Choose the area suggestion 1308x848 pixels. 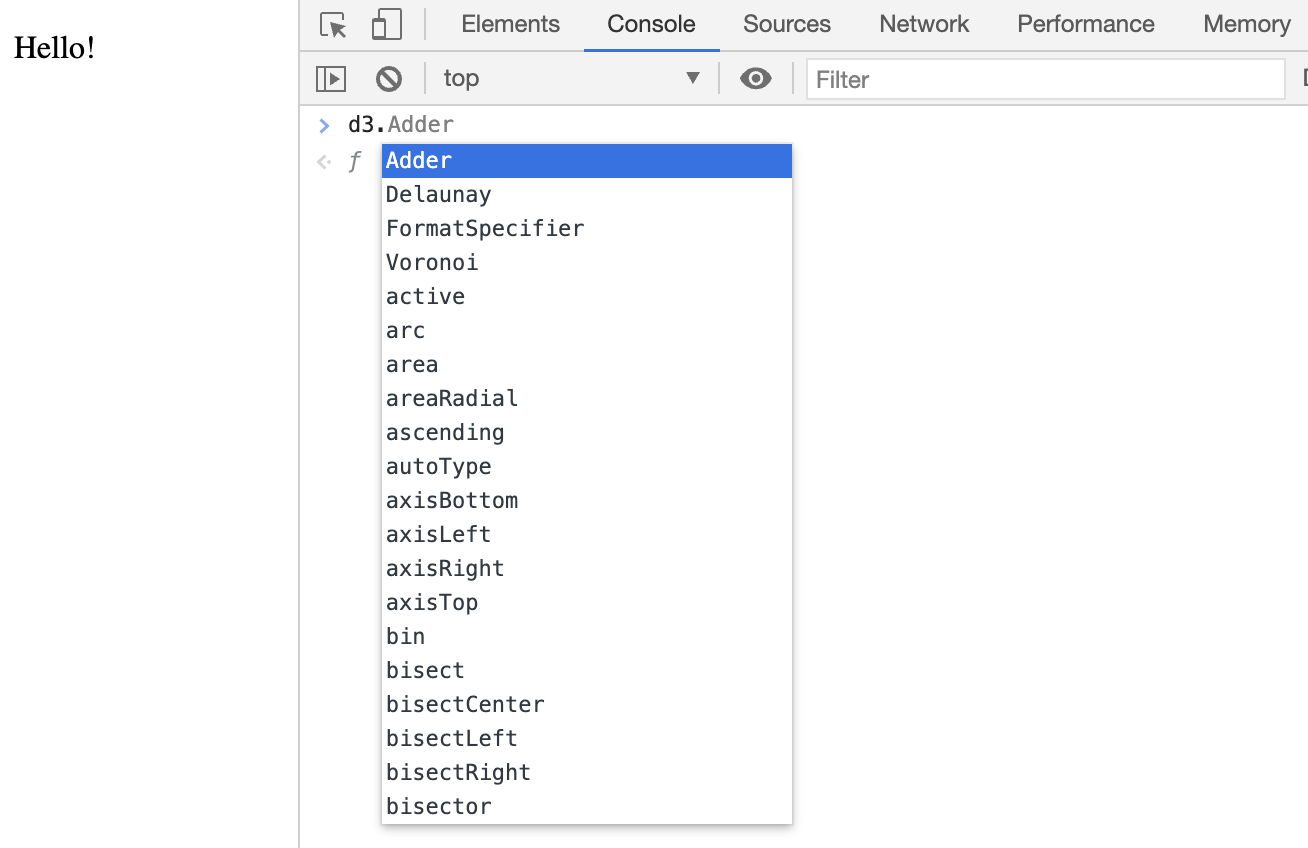click(x=587, y=365)
